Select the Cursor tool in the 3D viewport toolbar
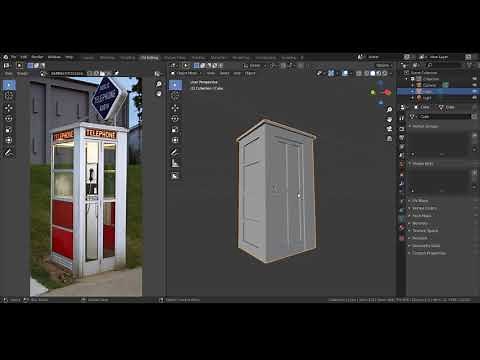480x360 pixels. point(175,97)
